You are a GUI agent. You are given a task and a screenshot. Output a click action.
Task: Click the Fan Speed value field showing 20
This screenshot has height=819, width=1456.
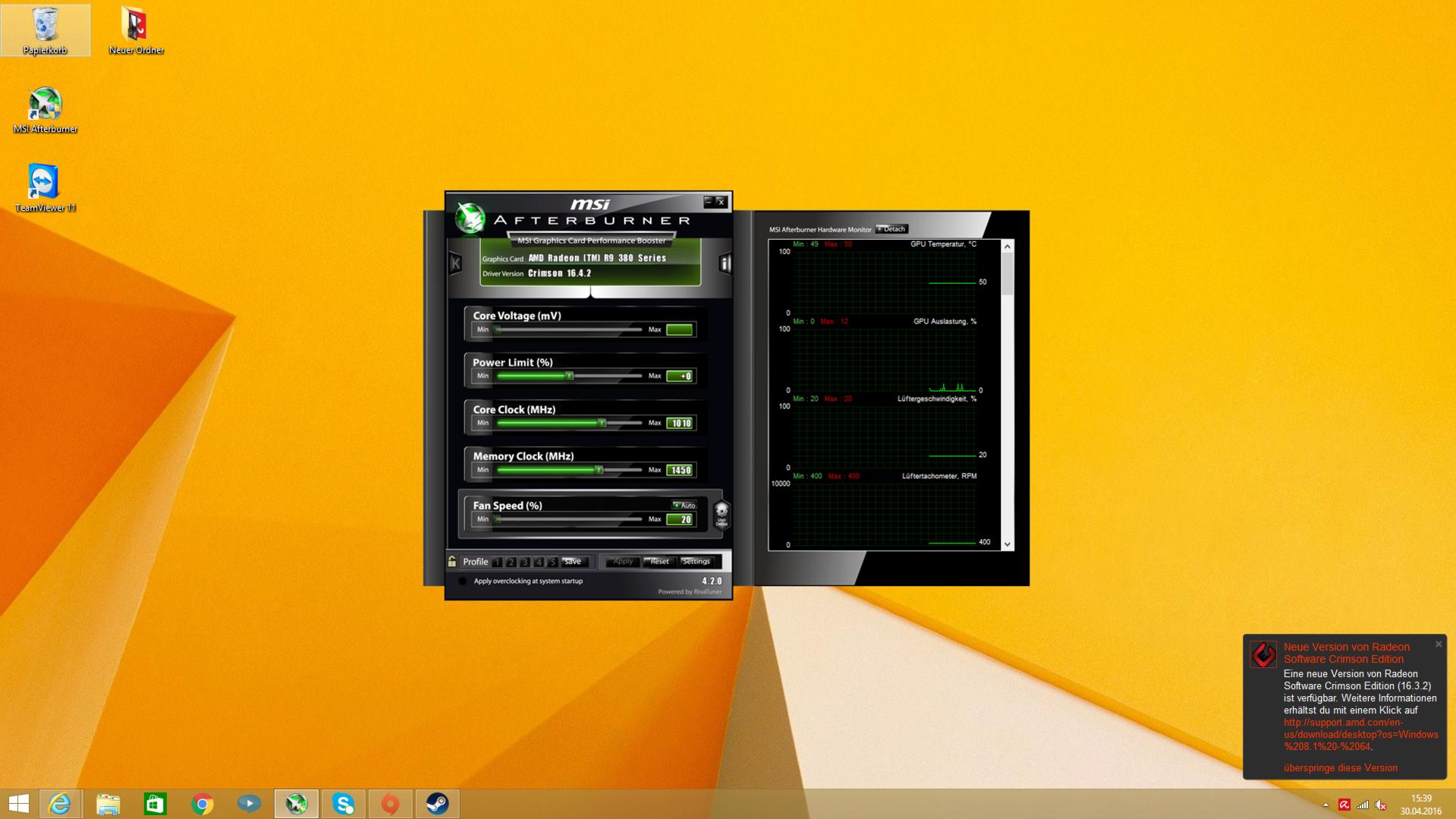click(679, 519)
